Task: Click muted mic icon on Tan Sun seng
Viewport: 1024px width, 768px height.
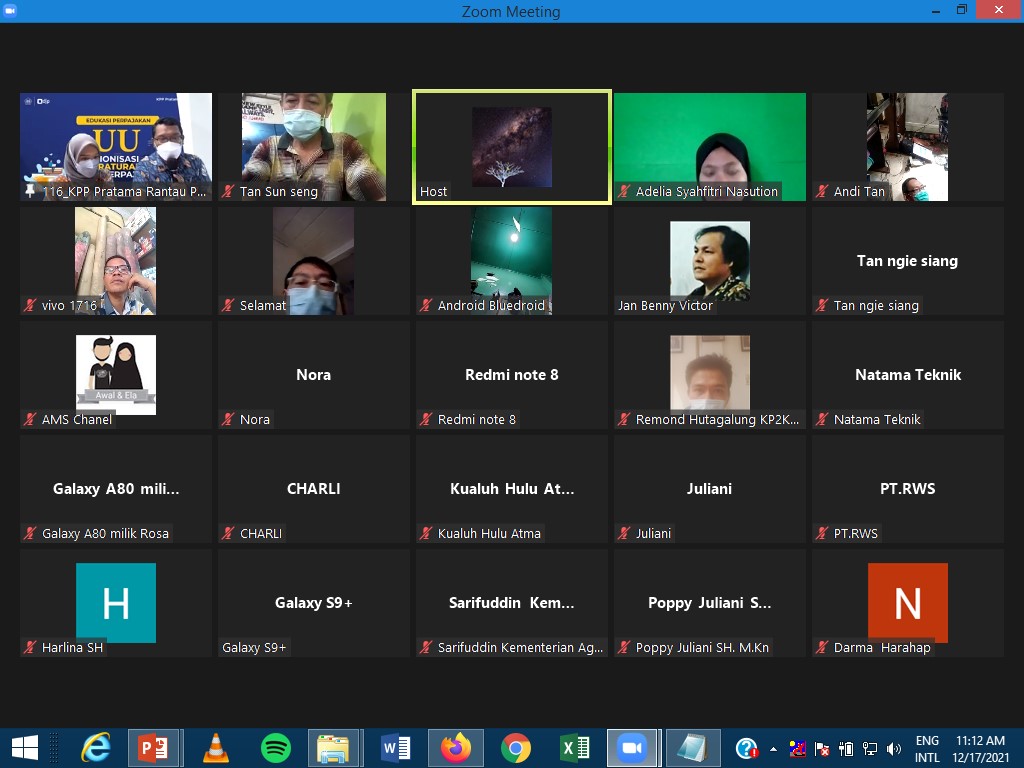Action: (229, 192)
